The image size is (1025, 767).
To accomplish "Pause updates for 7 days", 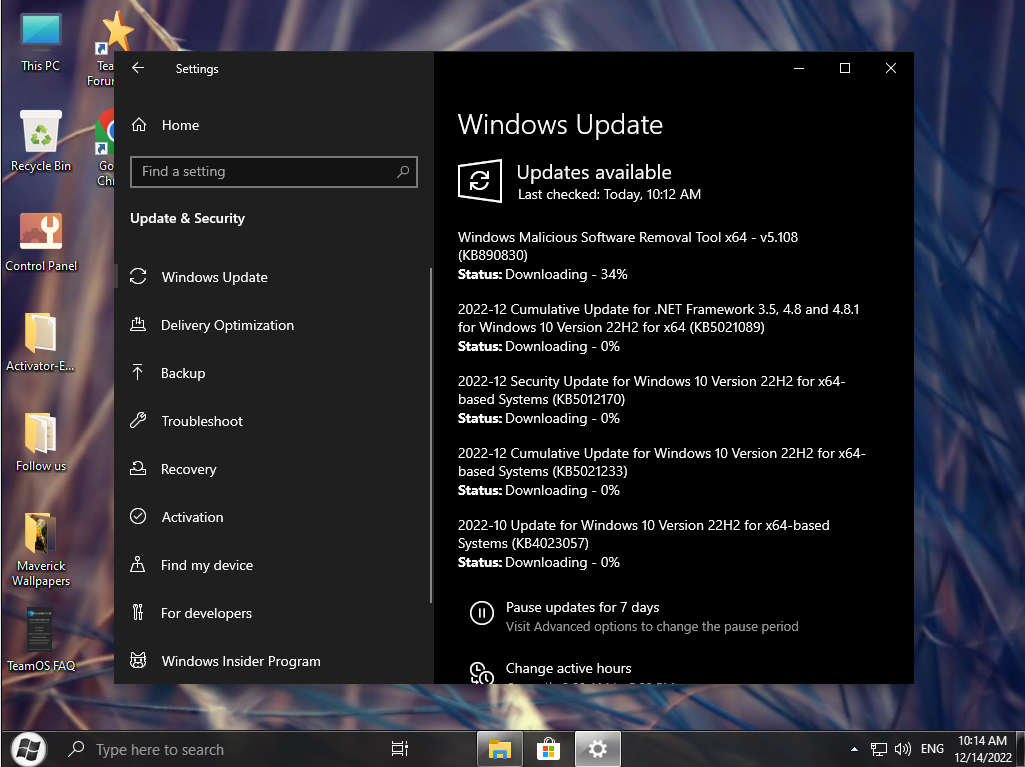I will (x=582, y=608).
